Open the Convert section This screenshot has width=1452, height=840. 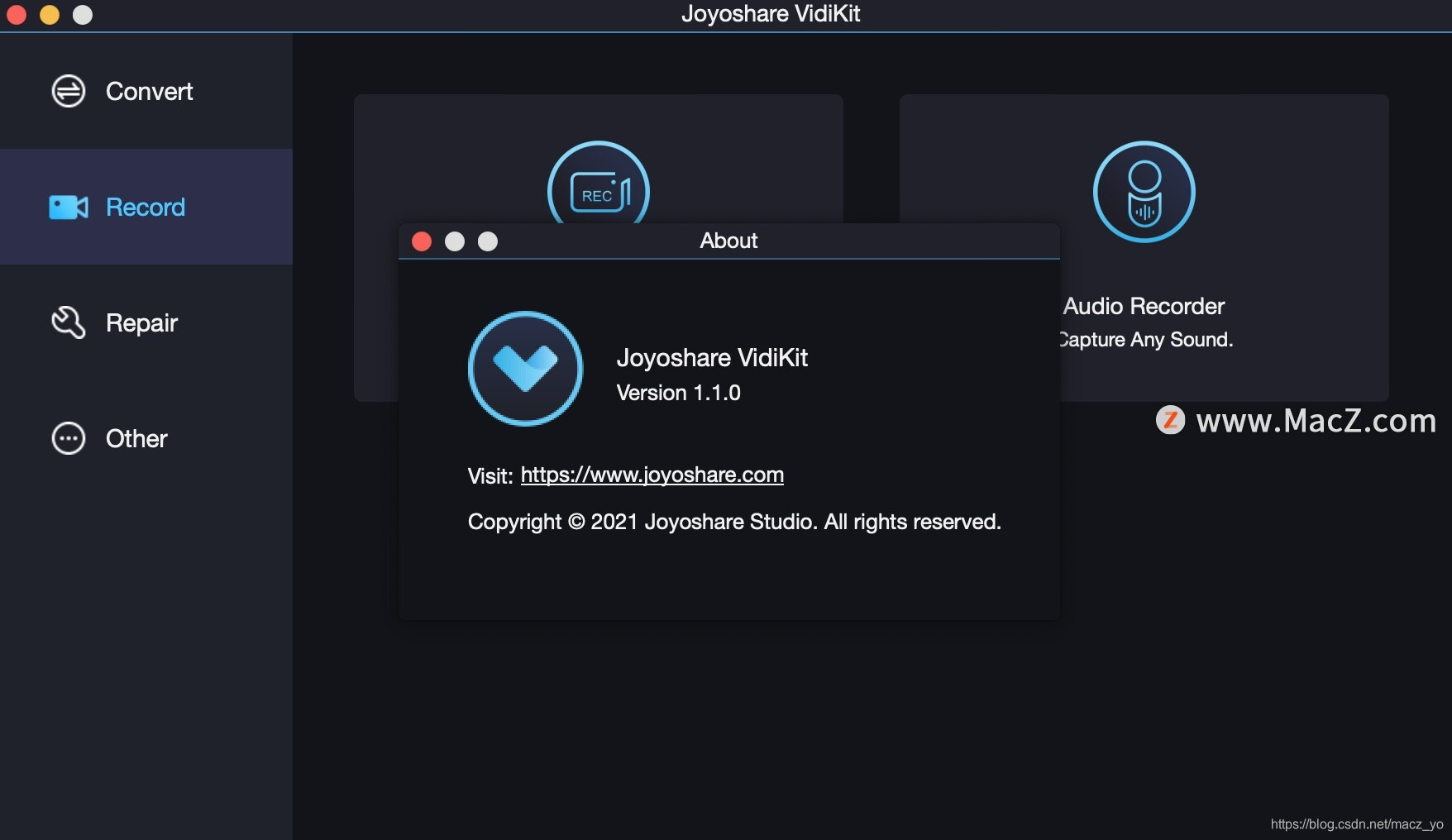(146, 91)
